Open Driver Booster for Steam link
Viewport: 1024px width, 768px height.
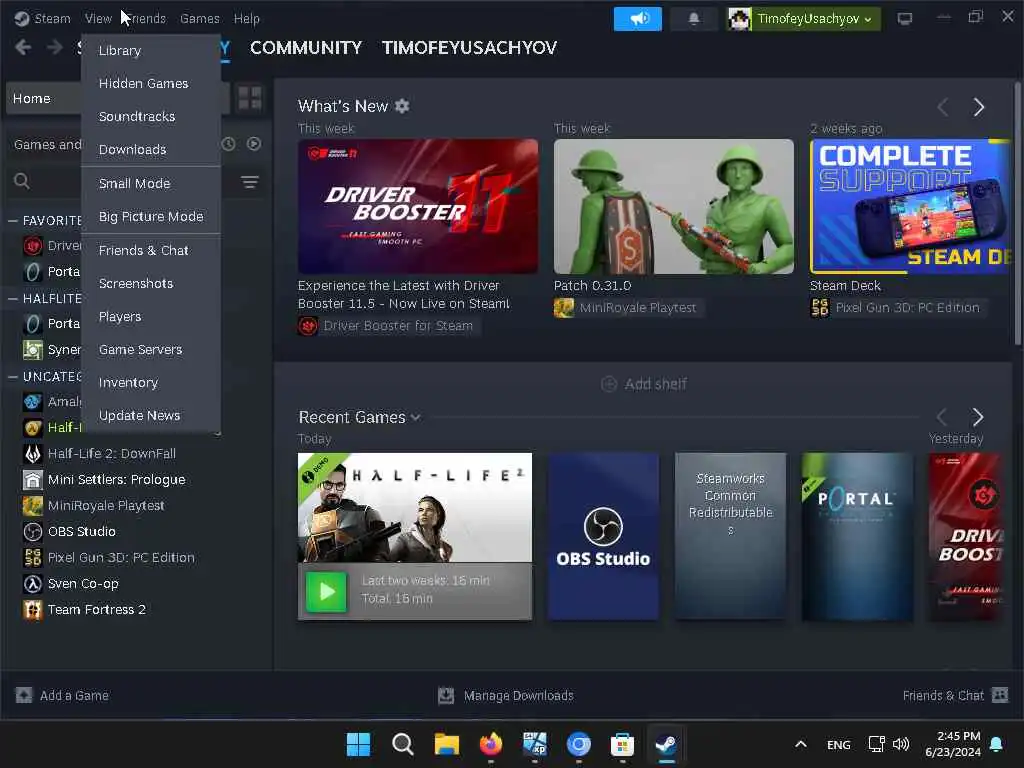389,326
